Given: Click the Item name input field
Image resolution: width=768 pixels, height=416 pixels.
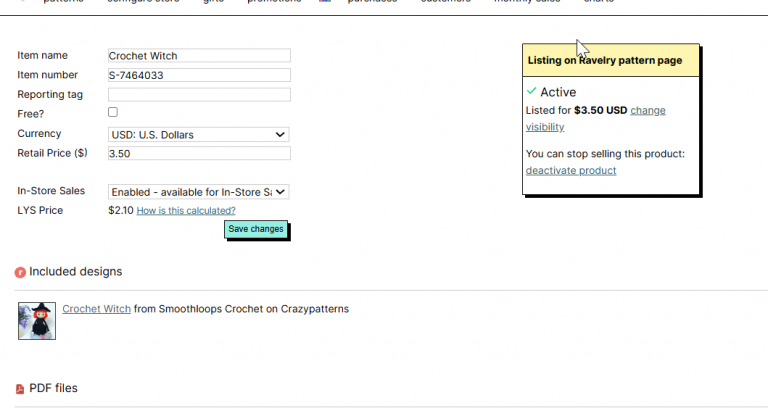Looking at the screenshot, I should (x=199, y=55).
